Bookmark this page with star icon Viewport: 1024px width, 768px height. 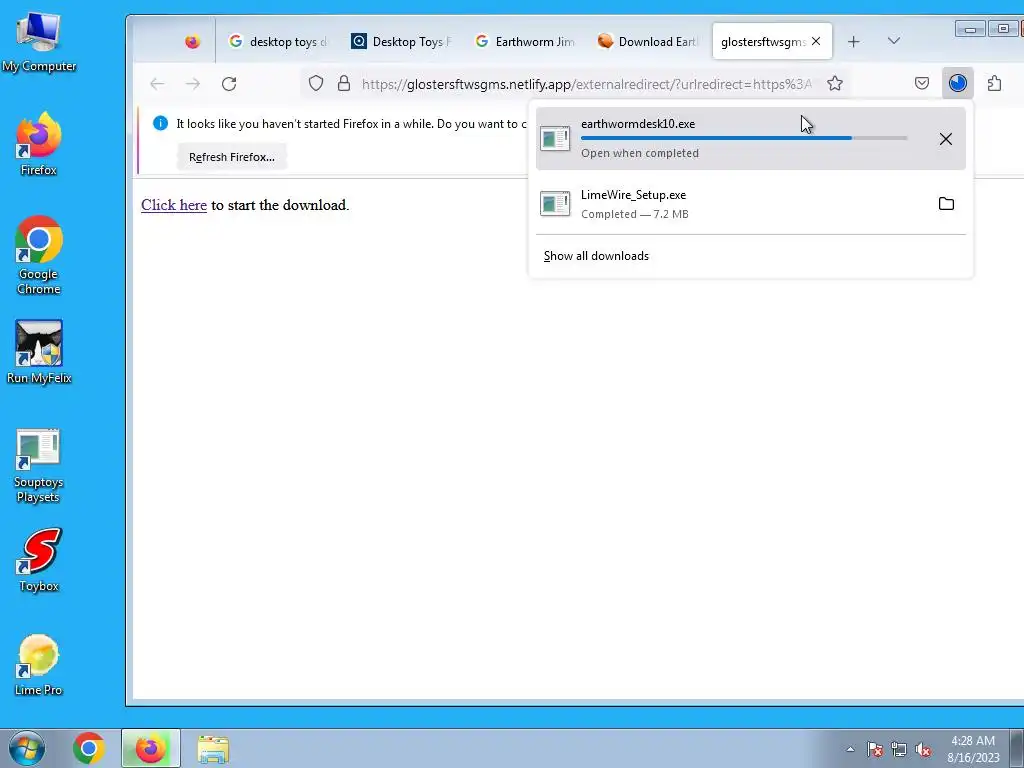835,84
